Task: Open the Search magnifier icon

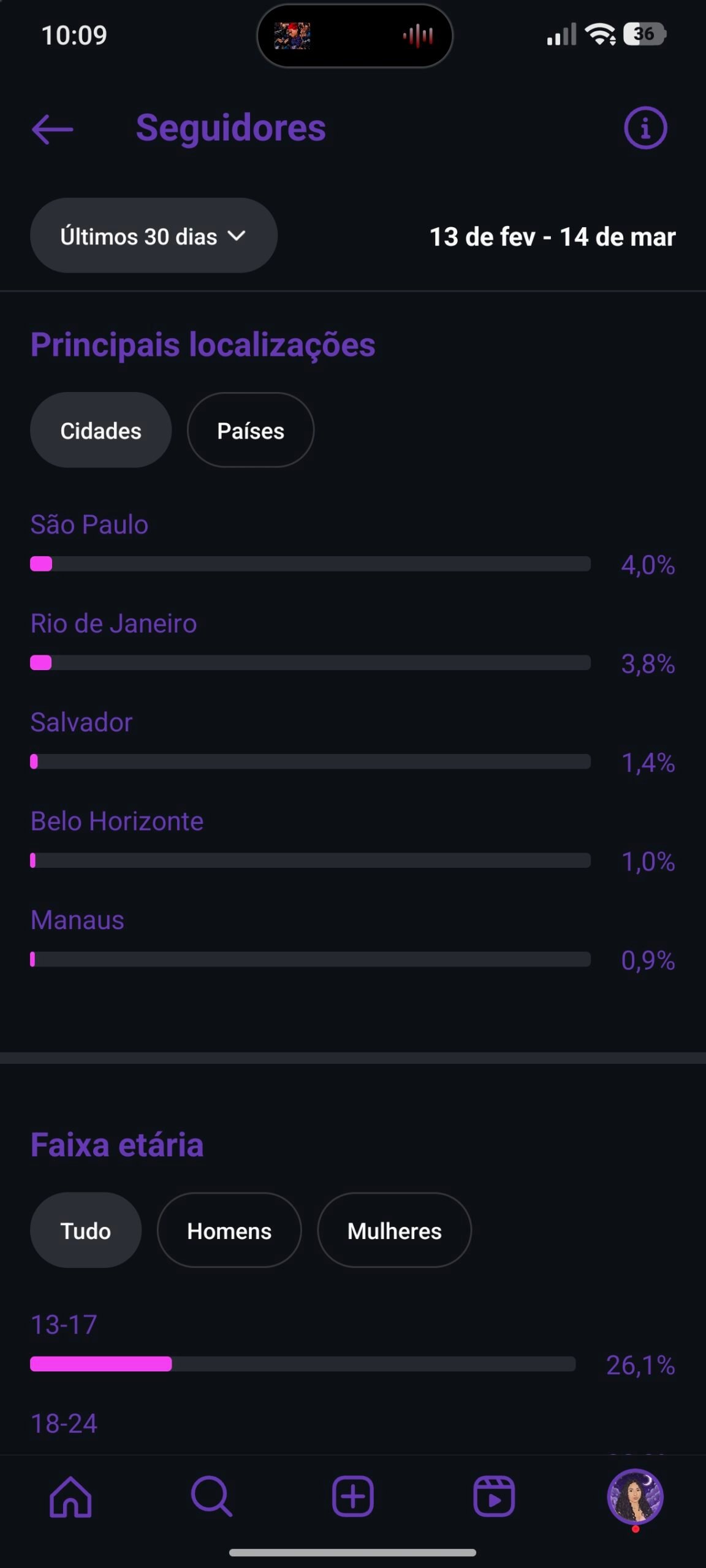Action: pos(211,1497)
